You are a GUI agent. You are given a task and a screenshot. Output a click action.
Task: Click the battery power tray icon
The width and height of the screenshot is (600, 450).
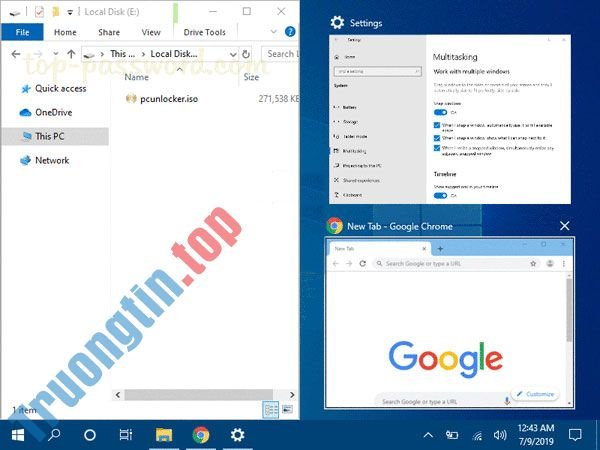click(x=452, y=435)
